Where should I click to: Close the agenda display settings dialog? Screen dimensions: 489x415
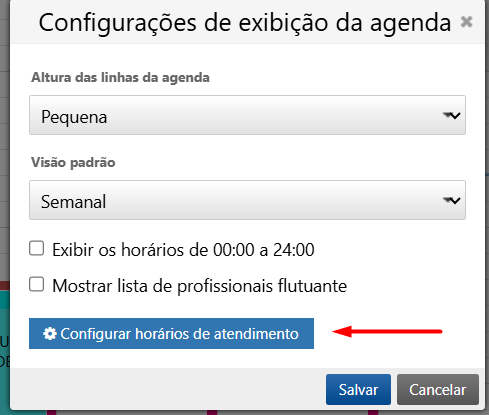[x=466, y=22]
